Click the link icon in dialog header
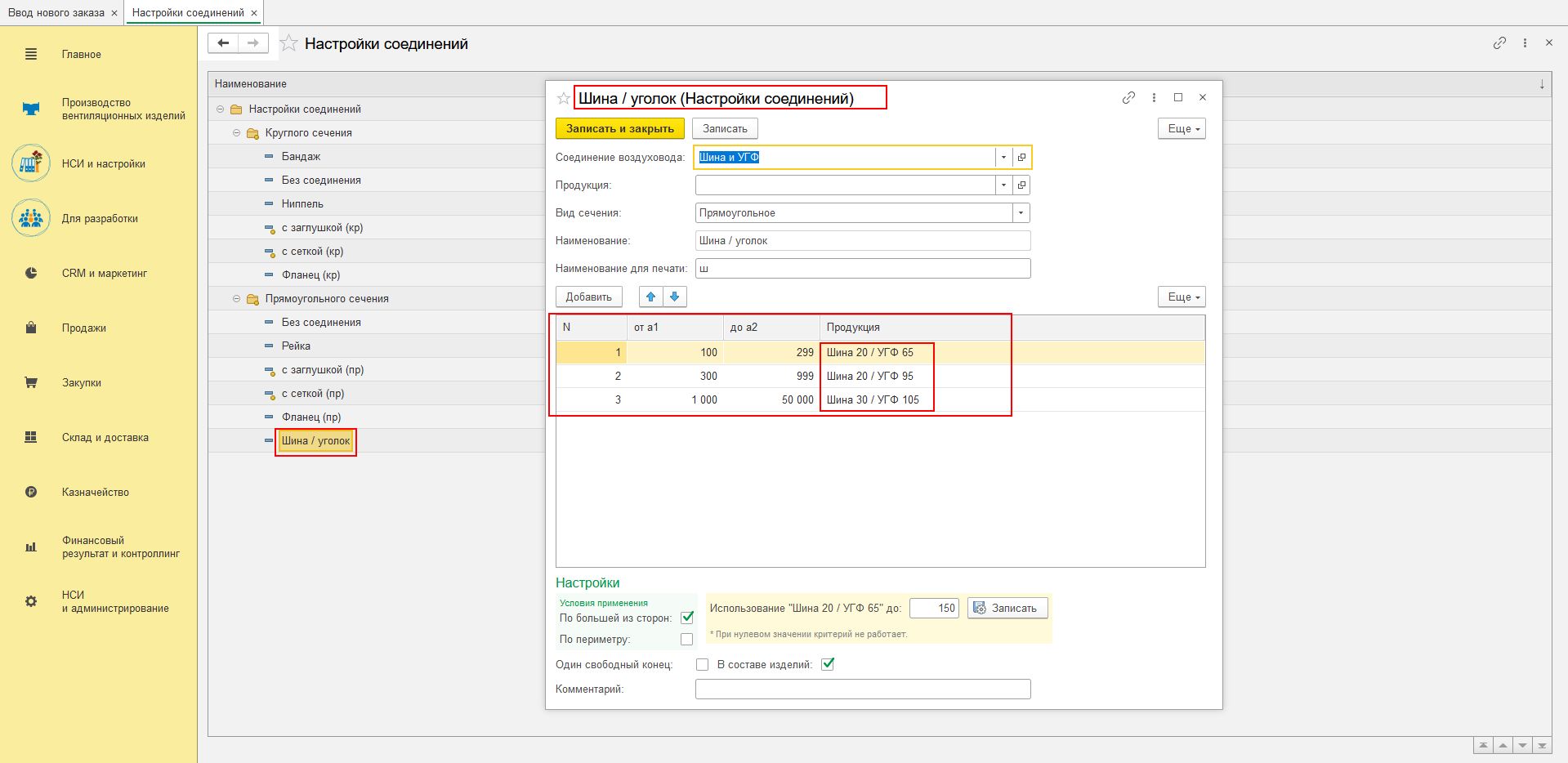The image size is (1568, 763). [1128, 98]
